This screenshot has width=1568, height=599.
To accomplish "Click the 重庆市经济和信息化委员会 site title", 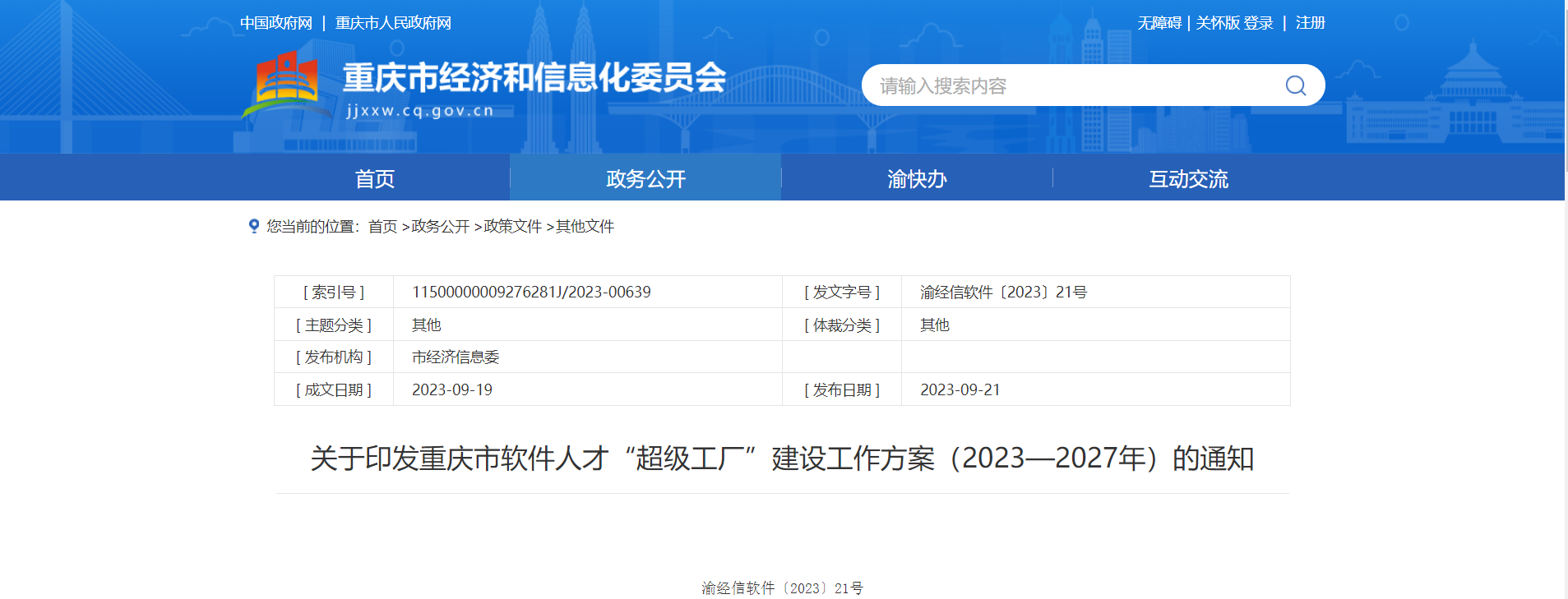I will (x=534, y=78).
